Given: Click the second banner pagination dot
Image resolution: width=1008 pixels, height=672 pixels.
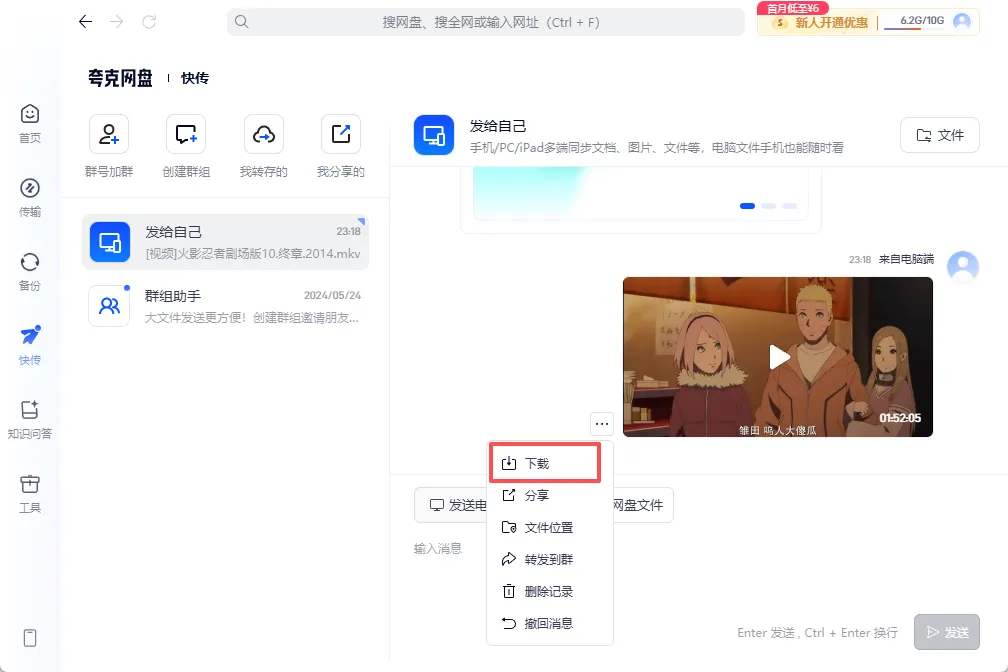Looking at the screenshot, I should (x=768, y=206).
